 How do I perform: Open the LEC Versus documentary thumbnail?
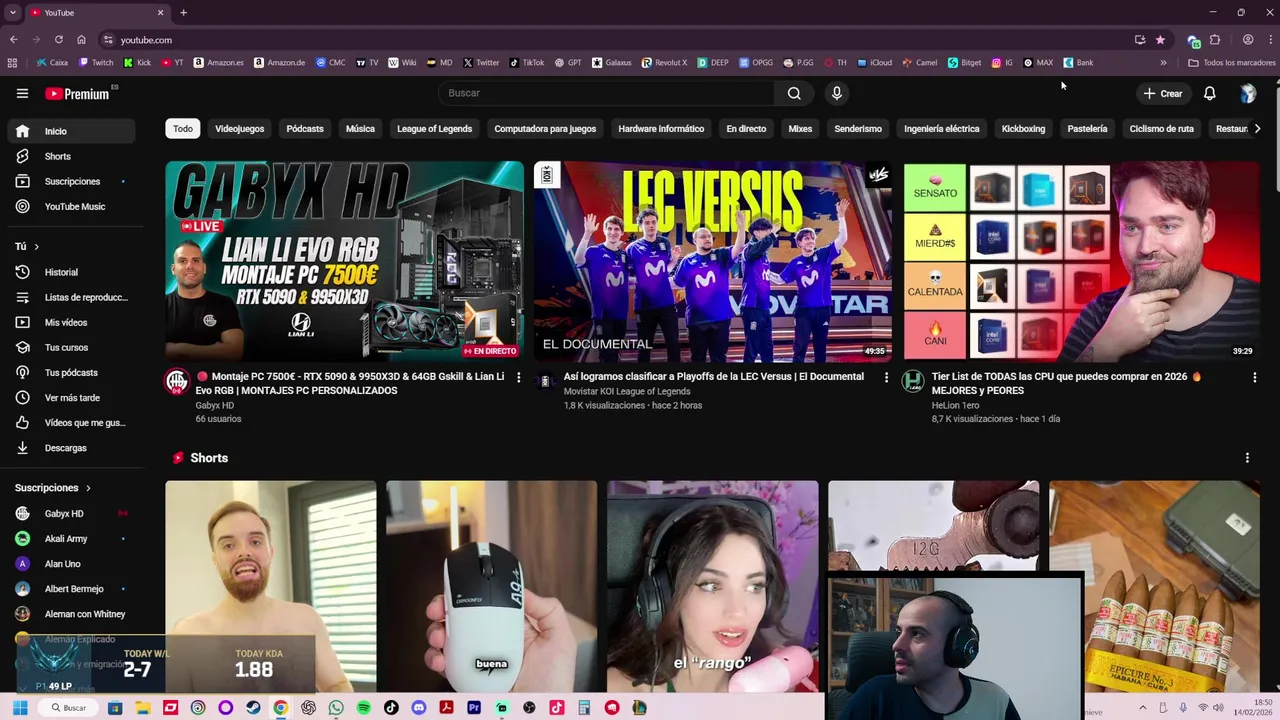pos(712,261)
